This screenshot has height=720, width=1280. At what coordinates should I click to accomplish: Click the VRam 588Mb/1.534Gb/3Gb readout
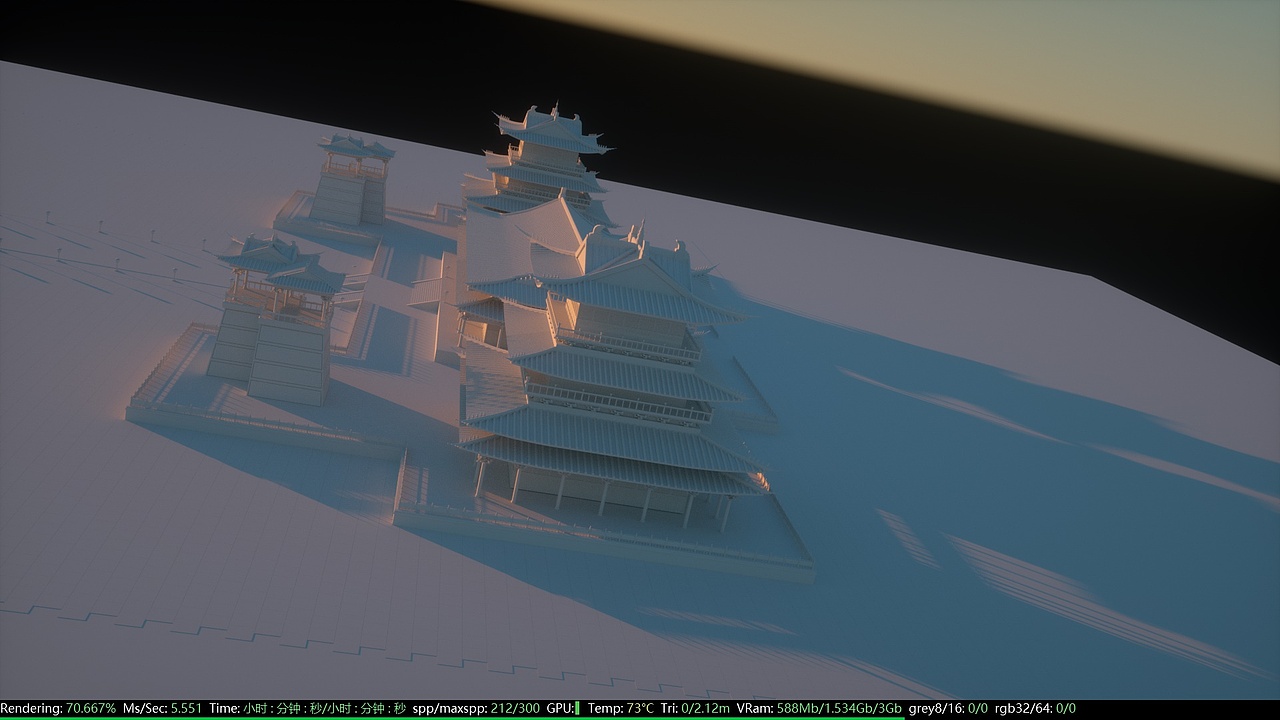(x=819, y=708)
